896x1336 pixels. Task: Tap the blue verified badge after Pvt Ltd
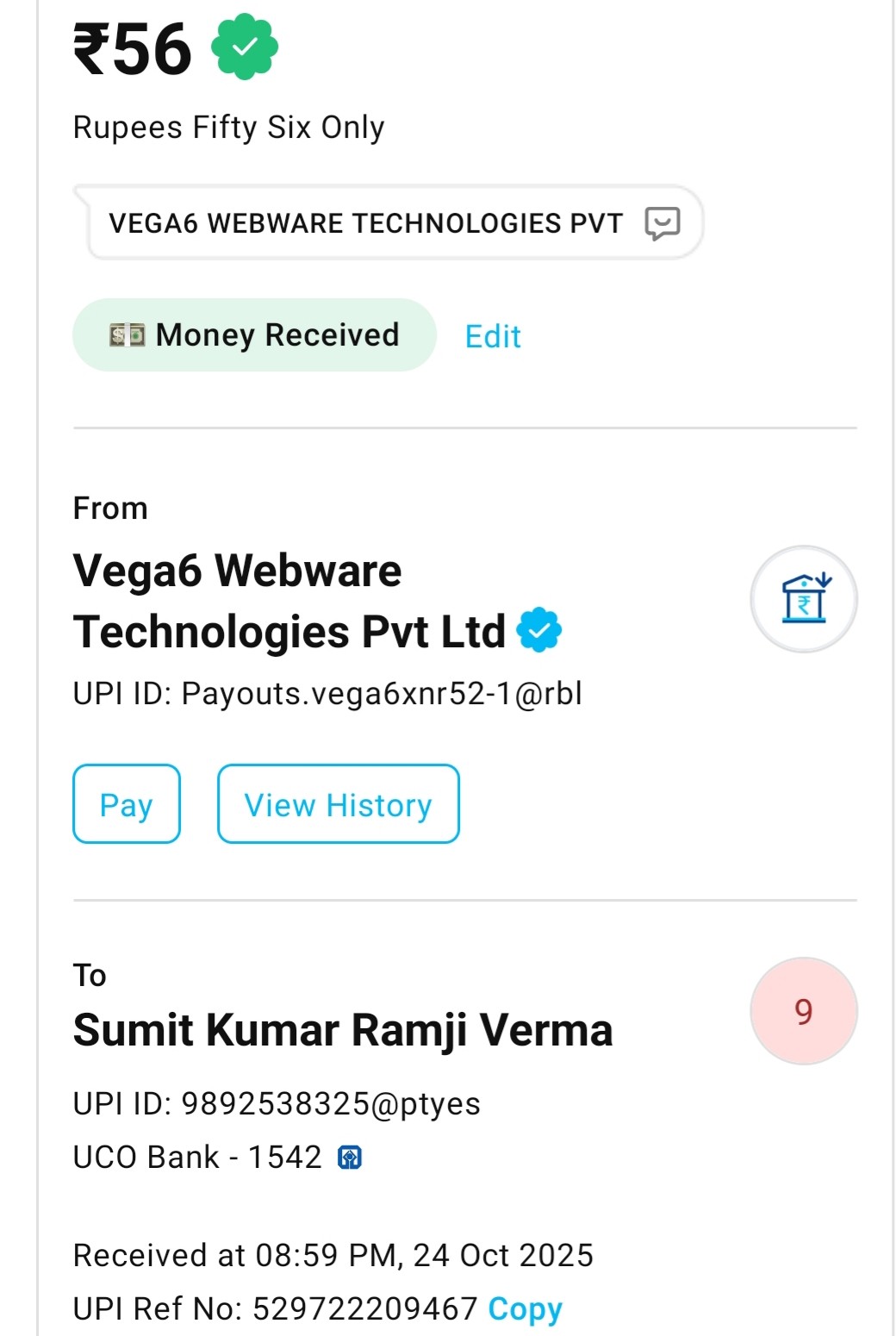(539, 630)
